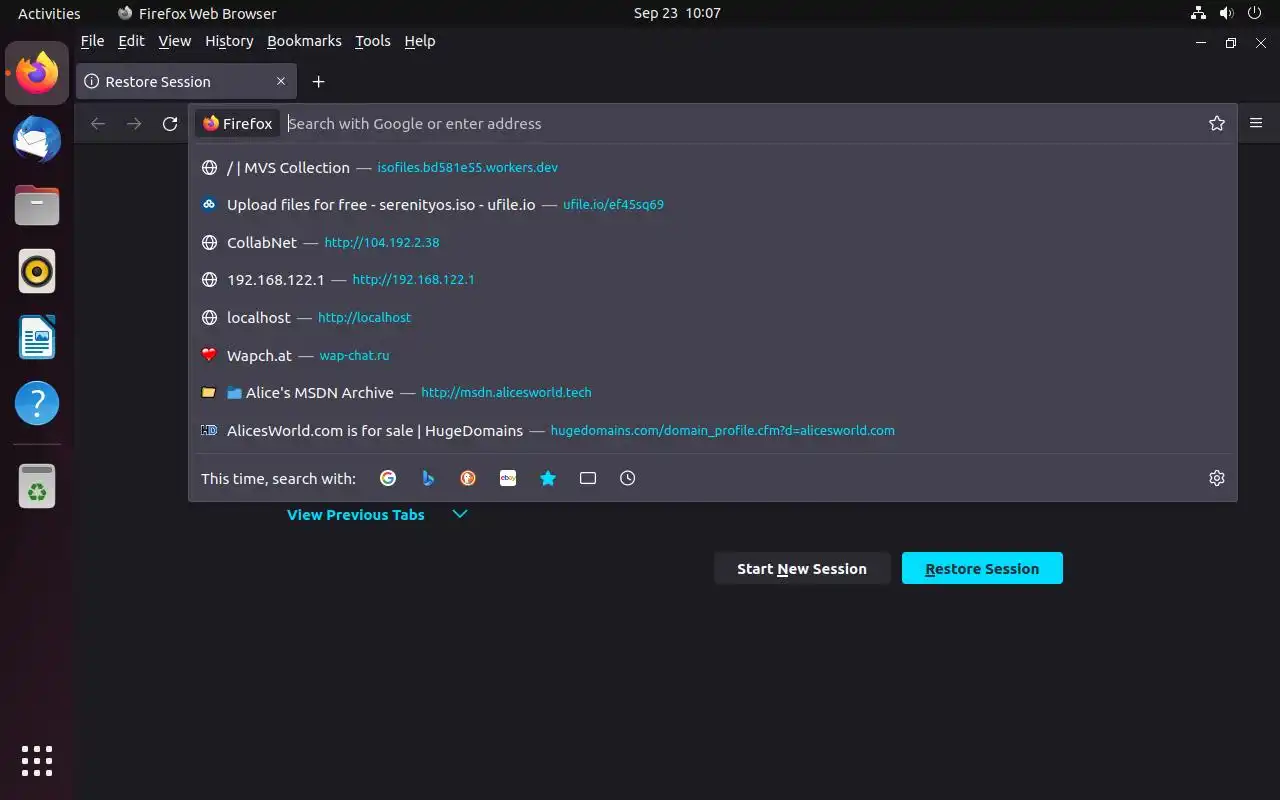Select the Restore Session tab
The image size is (1280, 800).
click(x=187, y=82)
